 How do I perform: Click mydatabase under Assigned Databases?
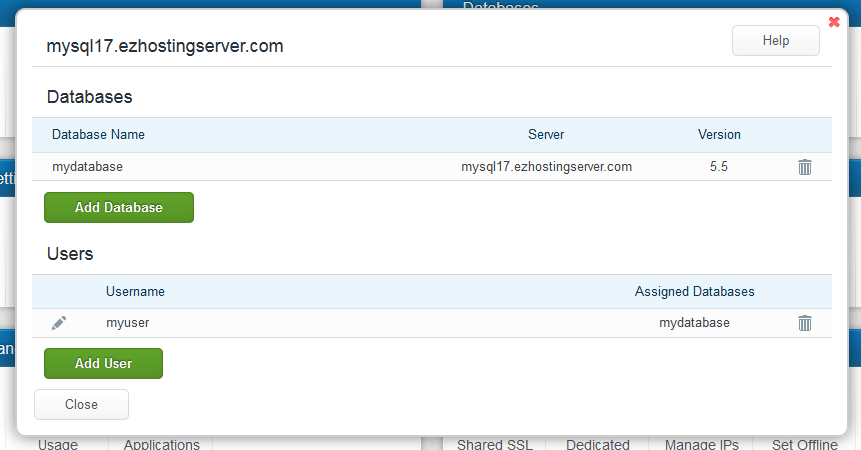click(694, 323)
